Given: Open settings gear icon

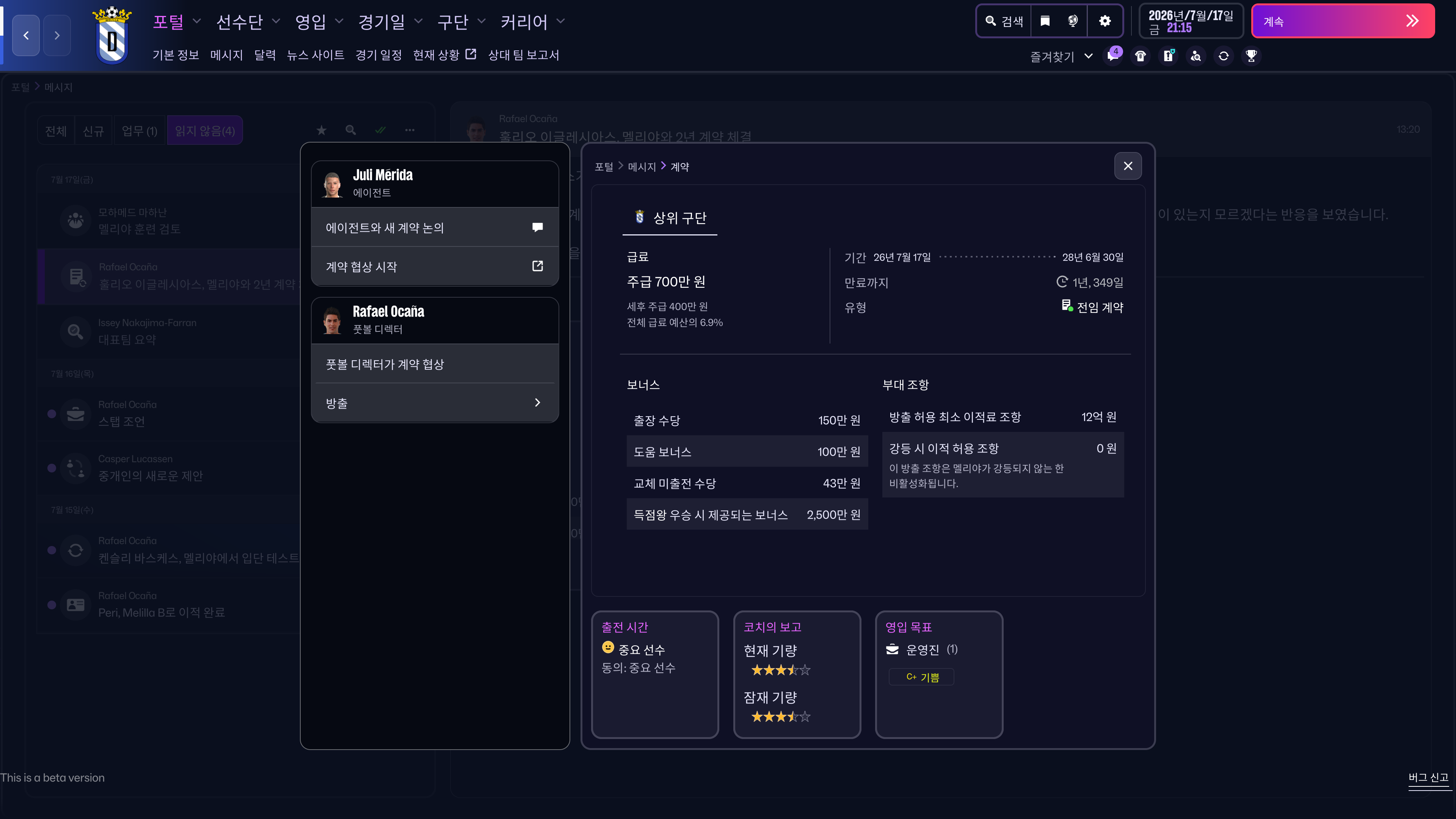Looking at the screenshot, I should (1105, 22).
